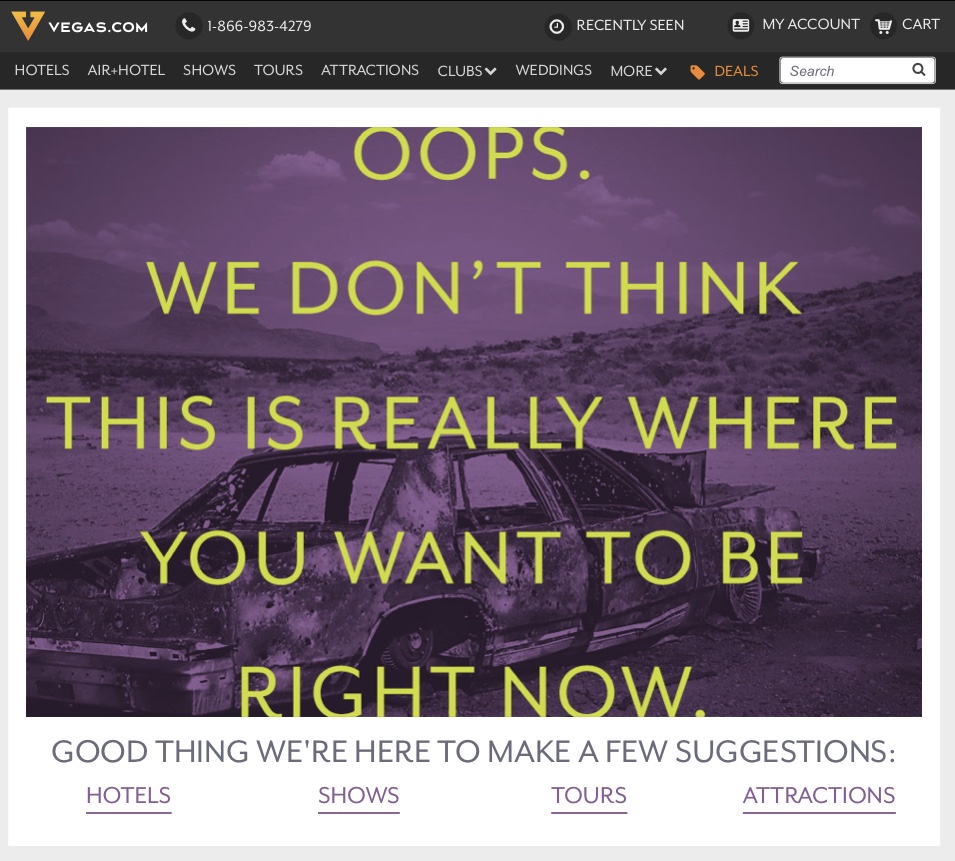Open the Weddings nav menu item
This screenshot has width=955, height=861.
point(554,70)
